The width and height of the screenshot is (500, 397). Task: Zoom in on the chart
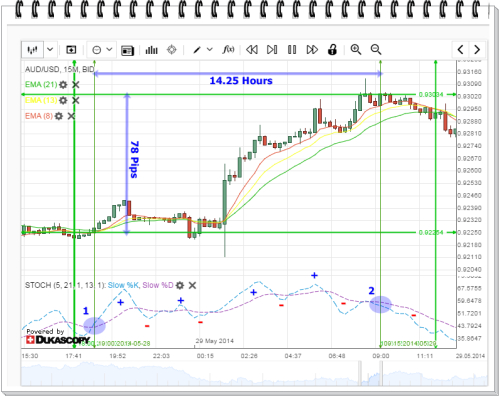point(356,50)
